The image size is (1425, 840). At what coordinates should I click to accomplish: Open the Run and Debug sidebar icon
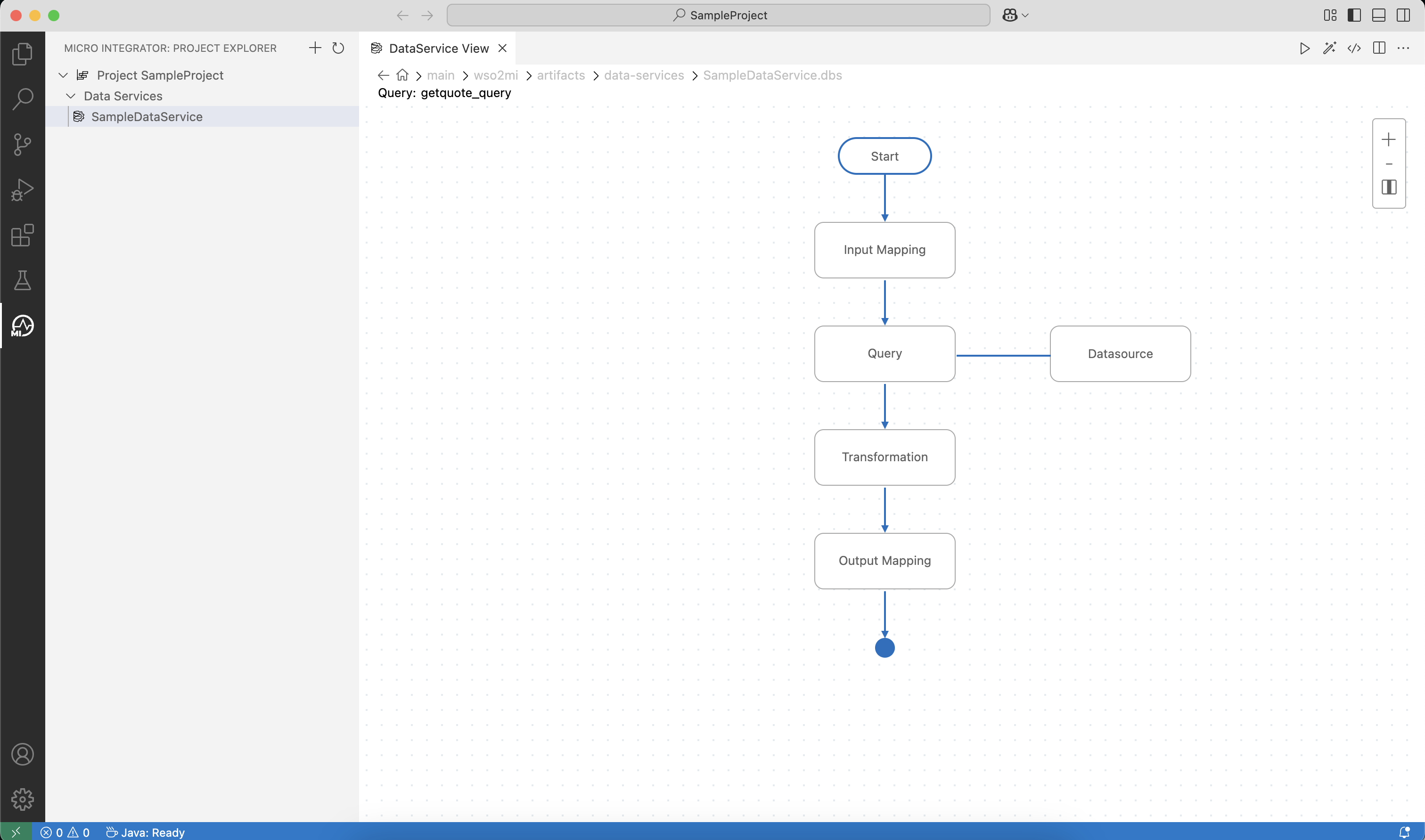[x=23, y=189]
